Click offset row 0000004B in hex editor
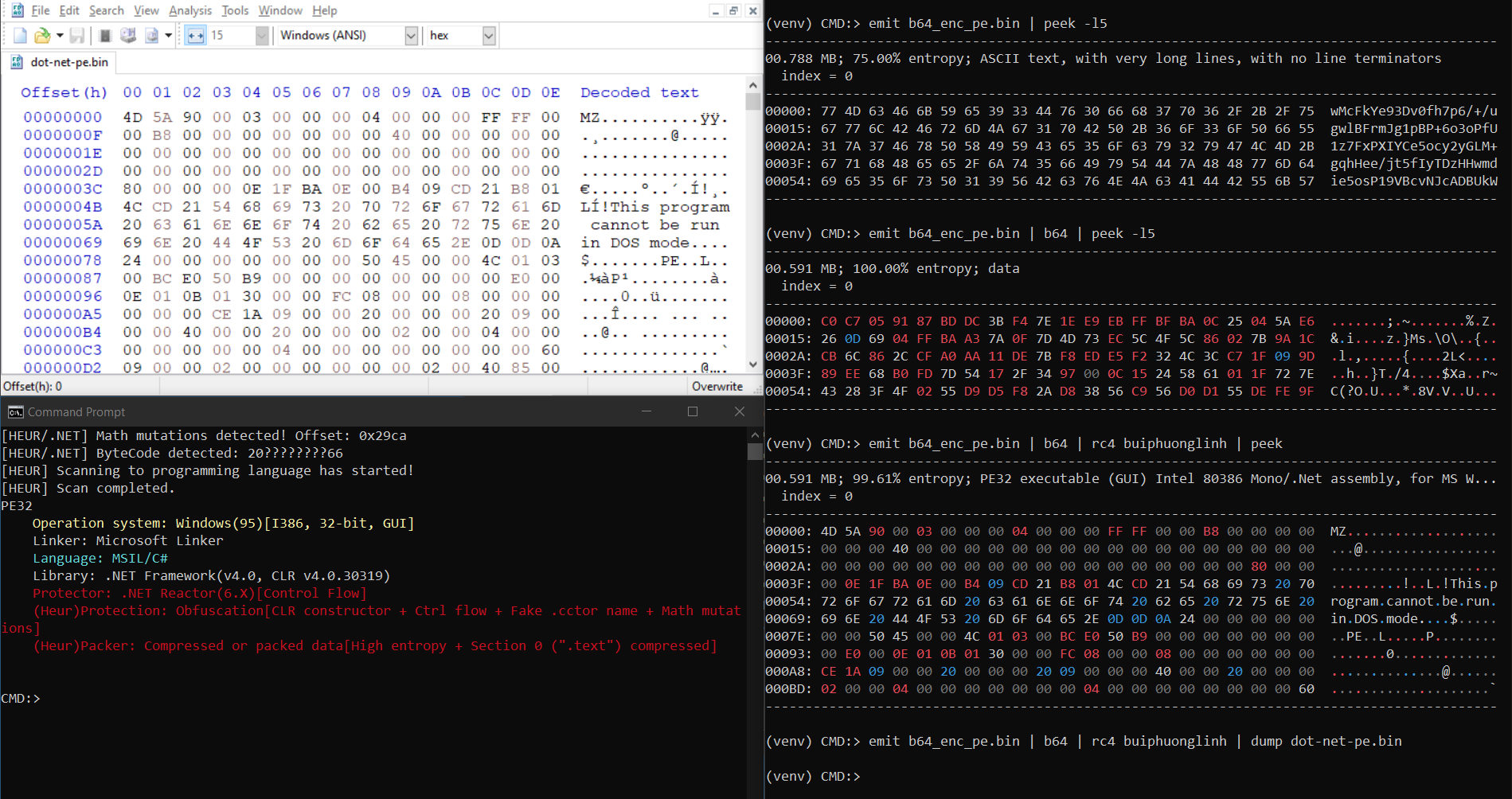Image resolution: width=1512 pixels, height=799 pixels. point(63,207)
